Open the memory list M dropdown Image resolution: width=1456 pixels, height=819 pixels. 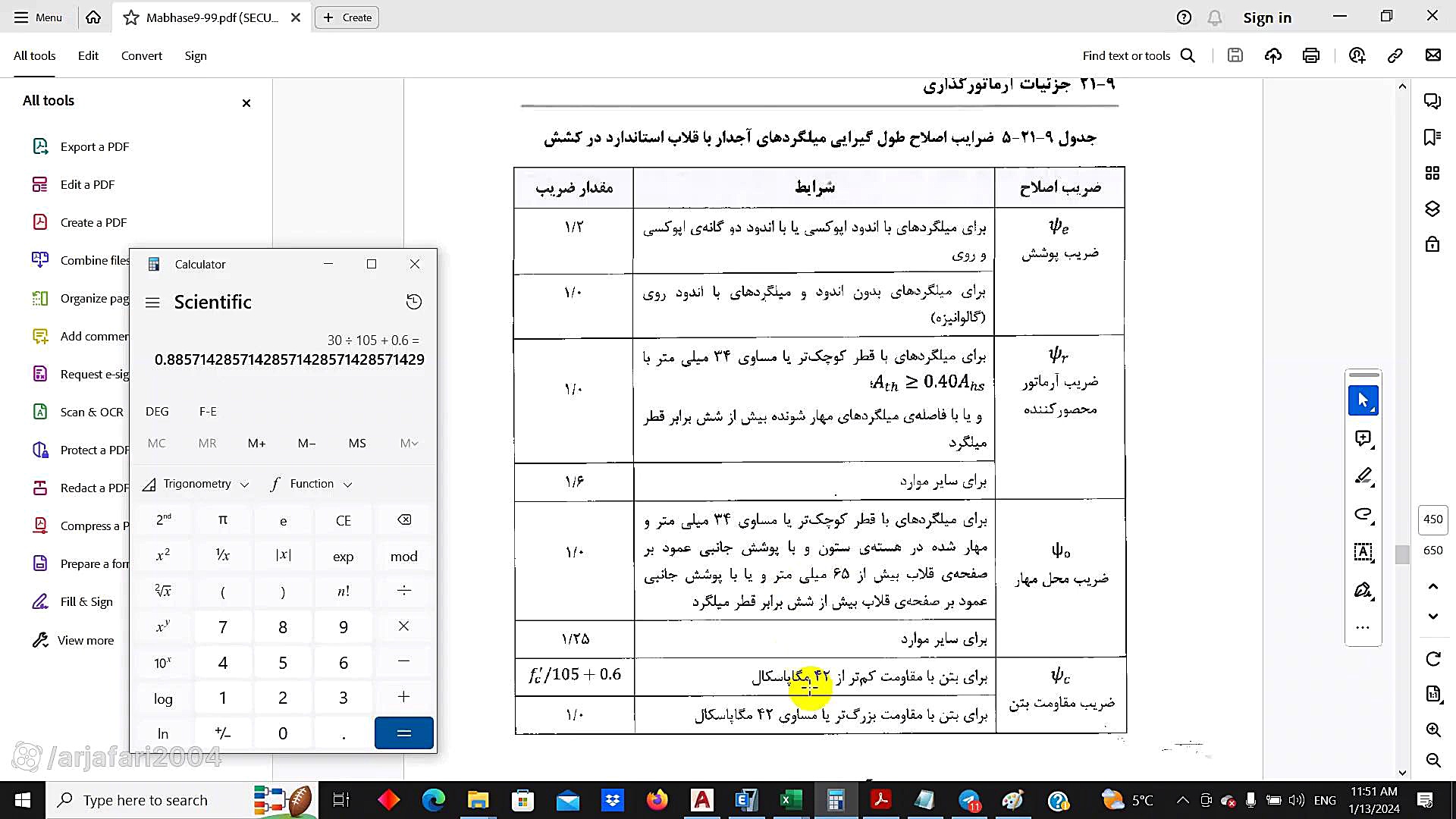tap(409, 444)
